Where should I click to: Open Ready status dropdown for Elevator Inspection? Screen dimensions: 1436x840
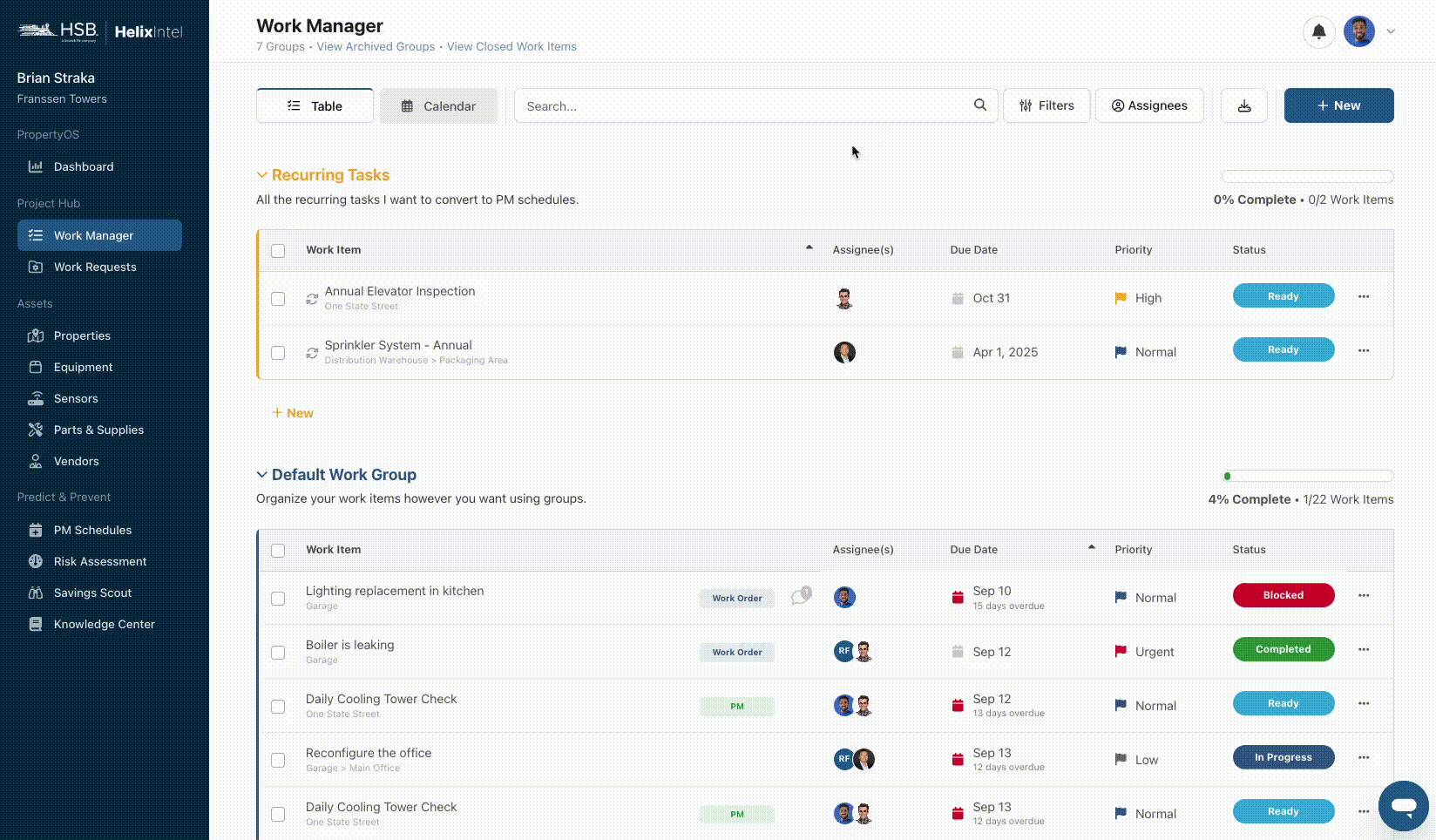1284,296
